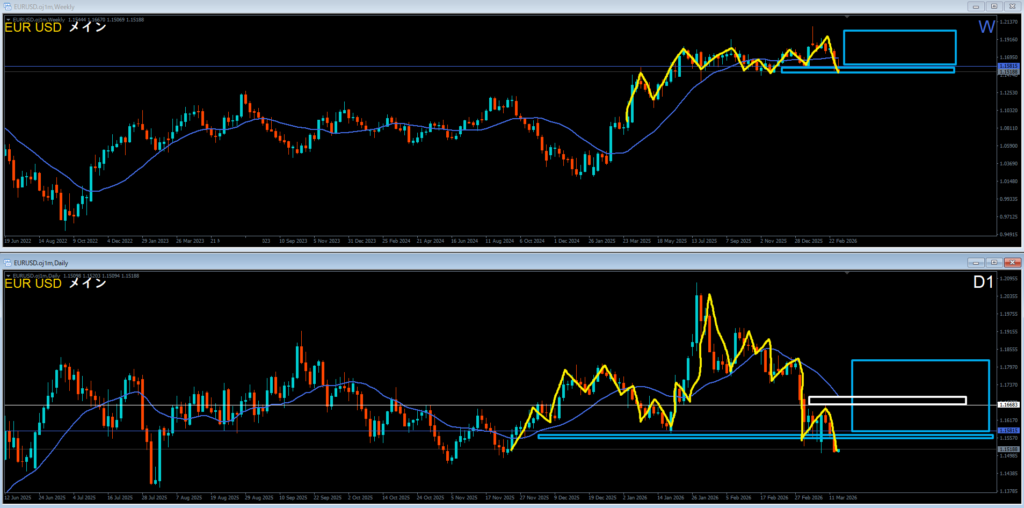The height and width of the screenshot is (508, 1024).
Task: Select the blue 1.15815 price tag on Daily chart
Action: click(x=1007, y=431)
